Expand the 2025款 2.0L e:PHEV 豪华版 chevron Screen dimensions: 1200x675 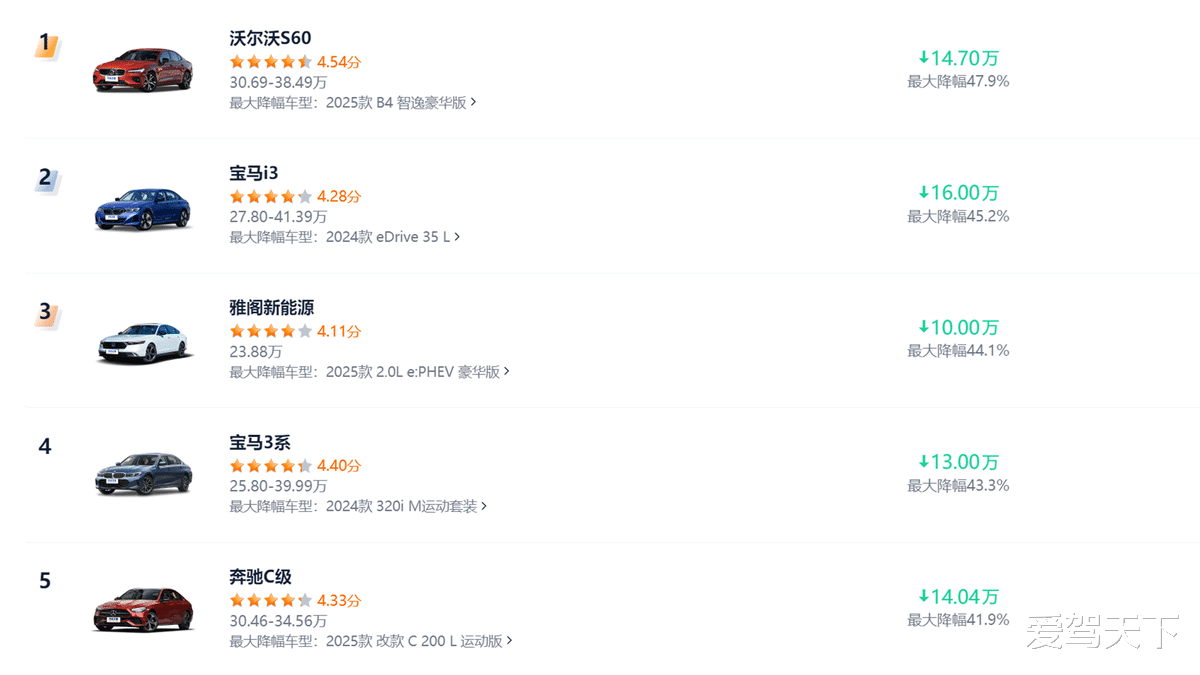507,371
